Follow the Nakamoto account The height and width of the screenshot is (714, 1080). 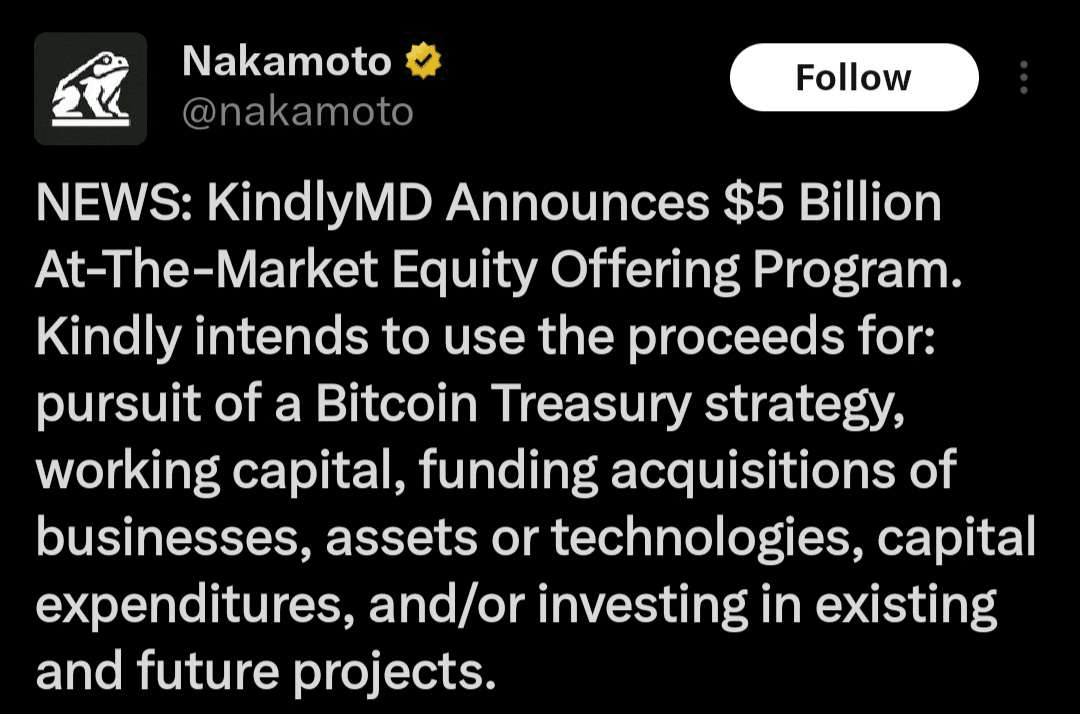coord(854,77)
